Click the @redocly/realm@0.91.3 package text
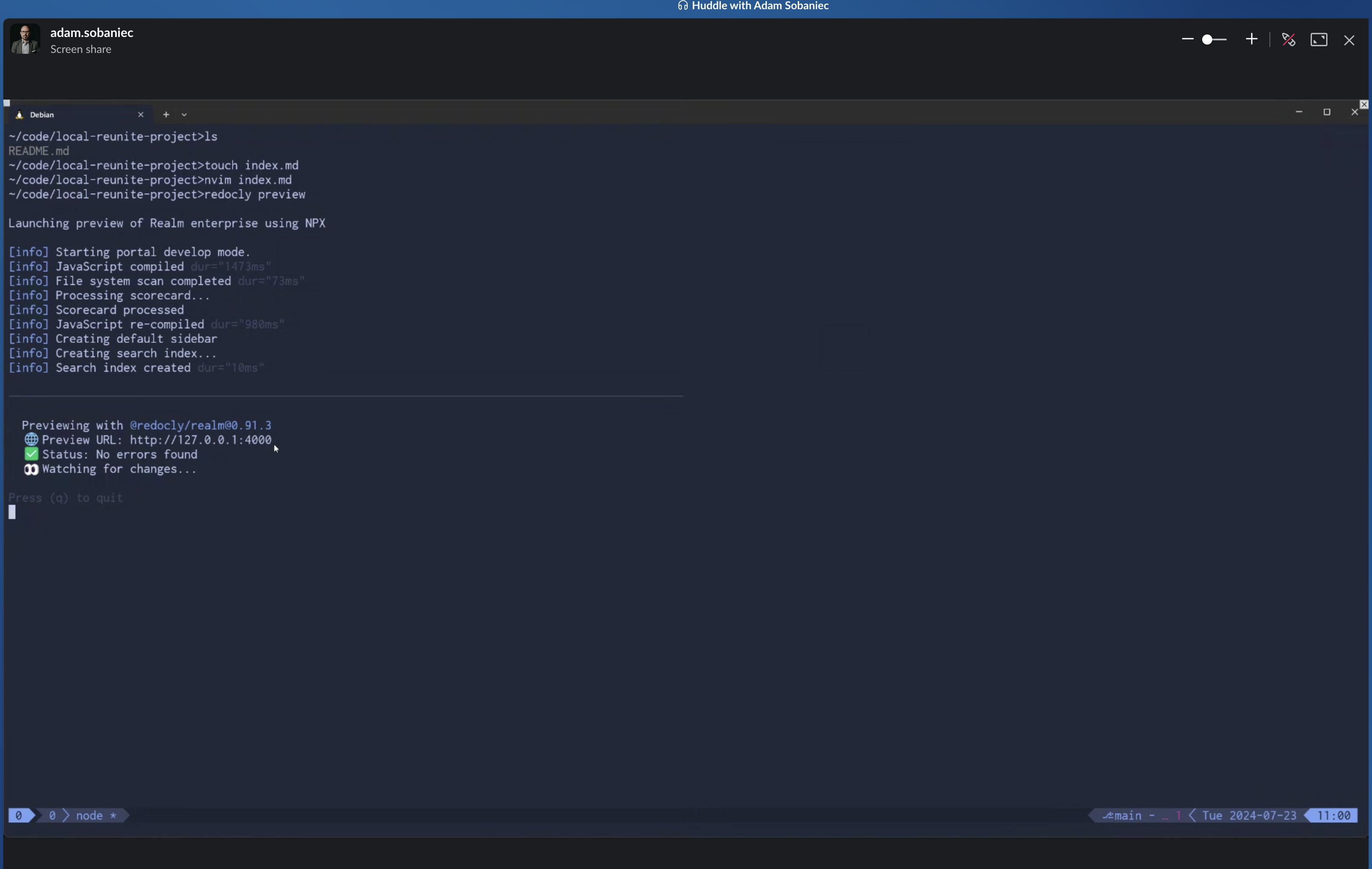This screenshot has width=1372, height=869. tap(201, 425)
